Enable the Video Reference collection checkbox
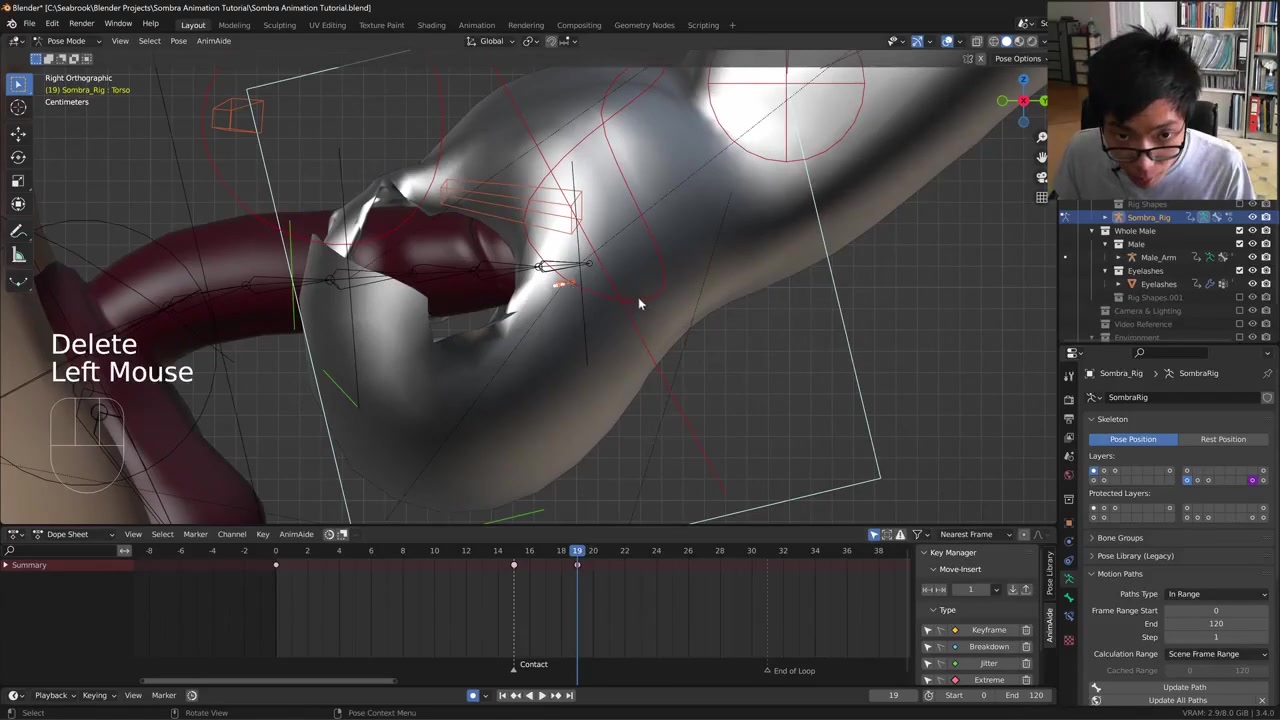 1239,324
